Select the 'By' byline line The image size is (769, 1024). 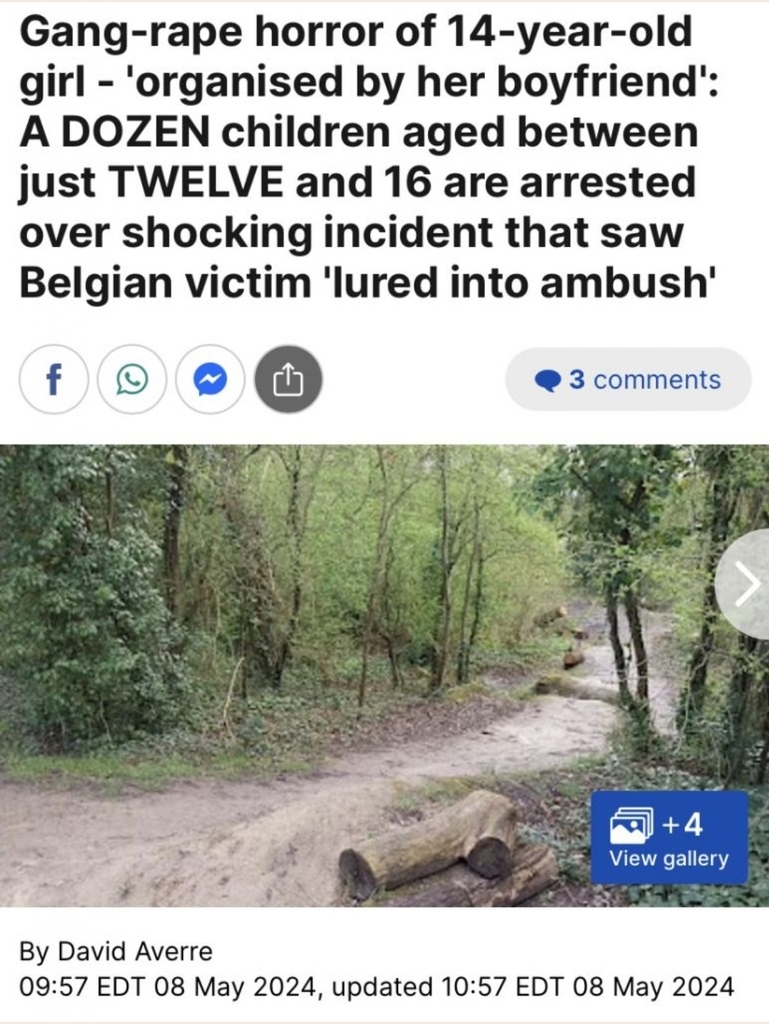(116, 951)
